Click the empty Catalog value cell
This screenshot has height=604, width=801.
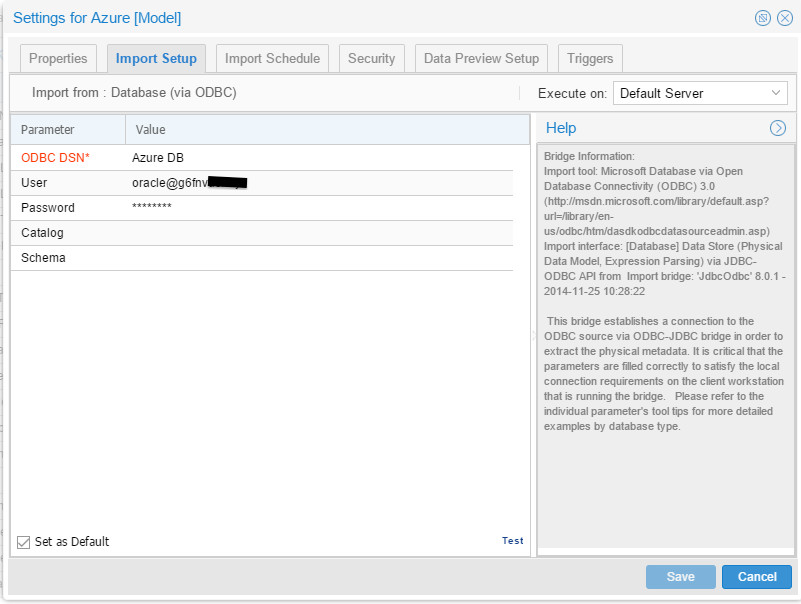pyautogui.click(x=320, y=233)
